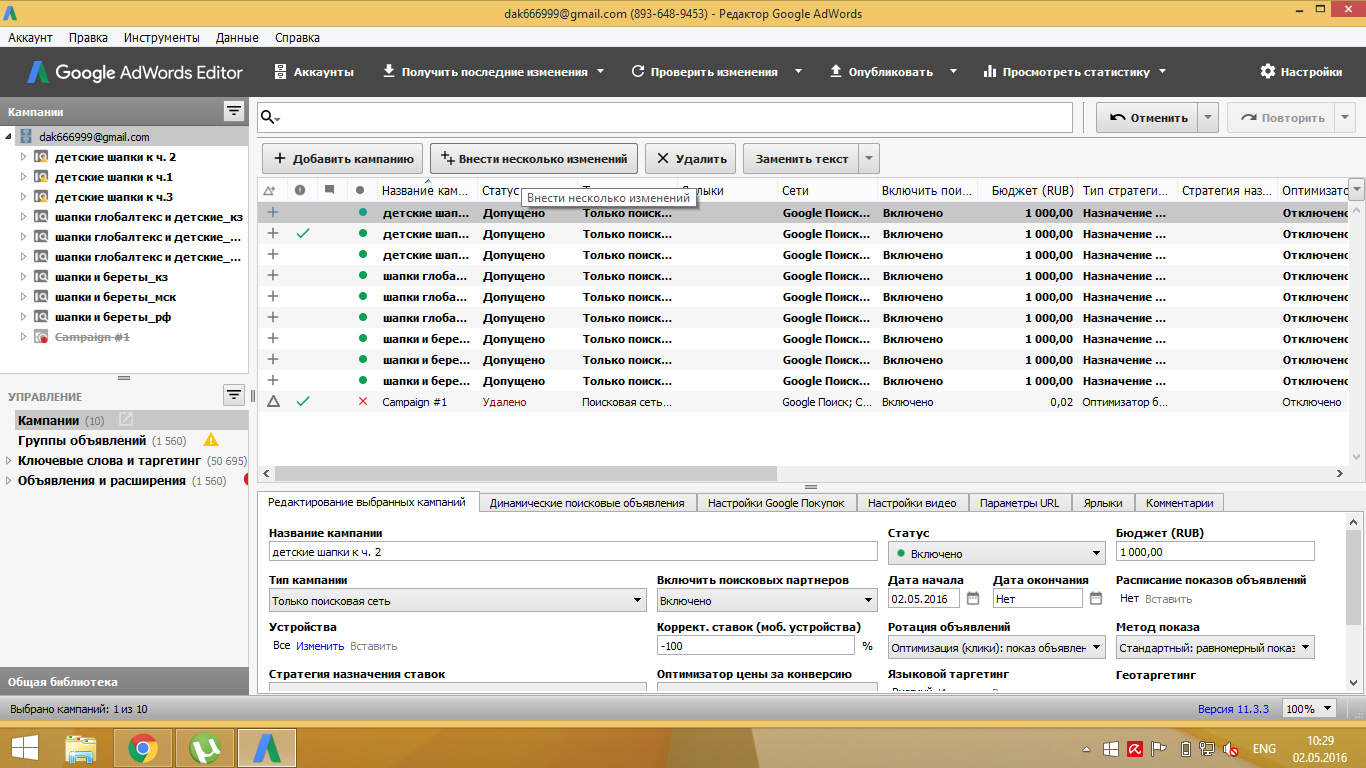
Task: Click the red X status icon in Campaign #1 row
Action: 362,402
